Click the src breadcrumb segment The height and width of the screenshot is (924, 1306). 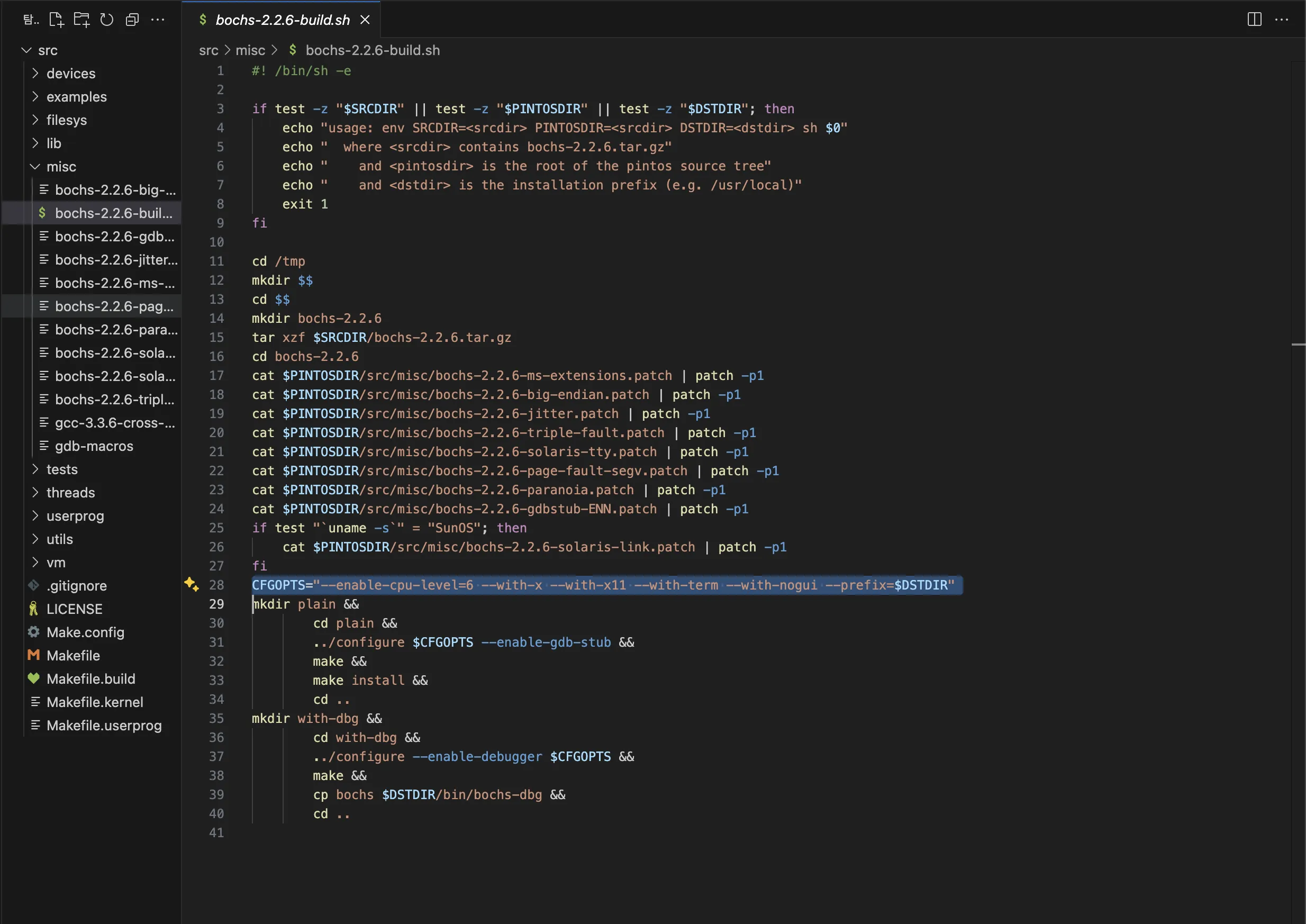208,50
